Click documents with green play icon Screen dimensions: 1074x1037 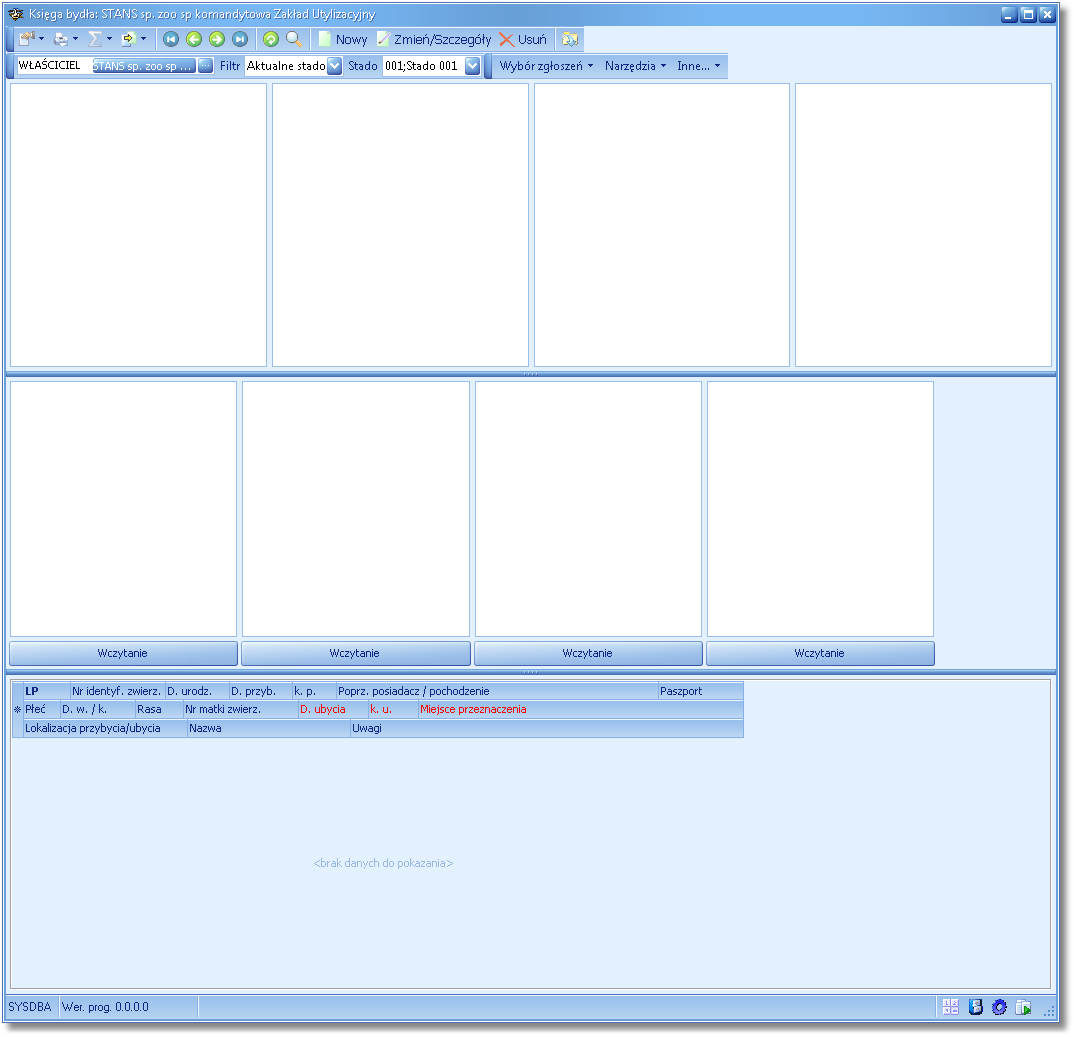tap(1023, 1007)
